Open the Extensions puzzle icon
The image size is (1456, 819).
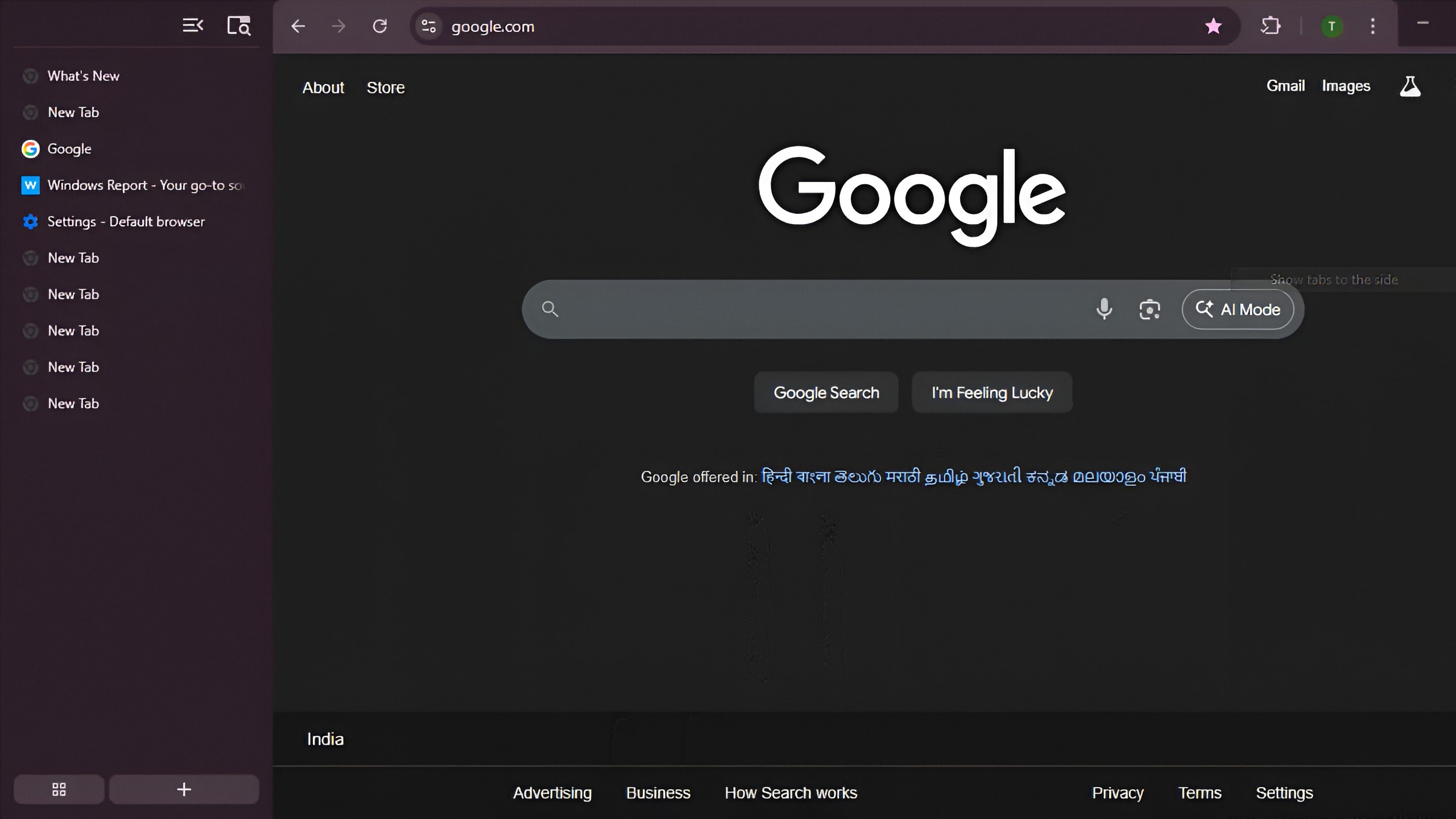point(1271,26)
